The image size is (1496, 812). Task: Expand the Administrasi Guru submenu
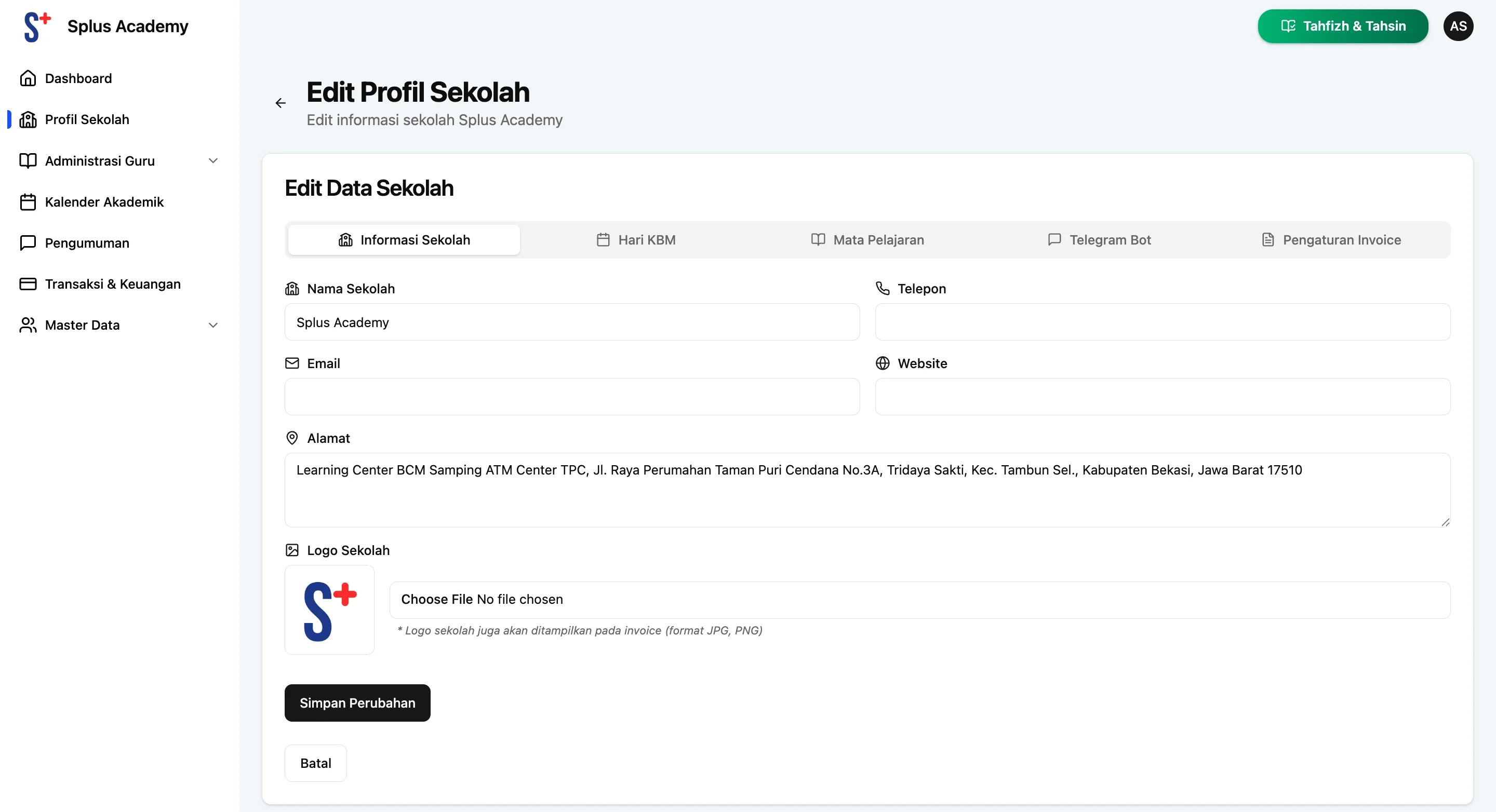(212, 161)
